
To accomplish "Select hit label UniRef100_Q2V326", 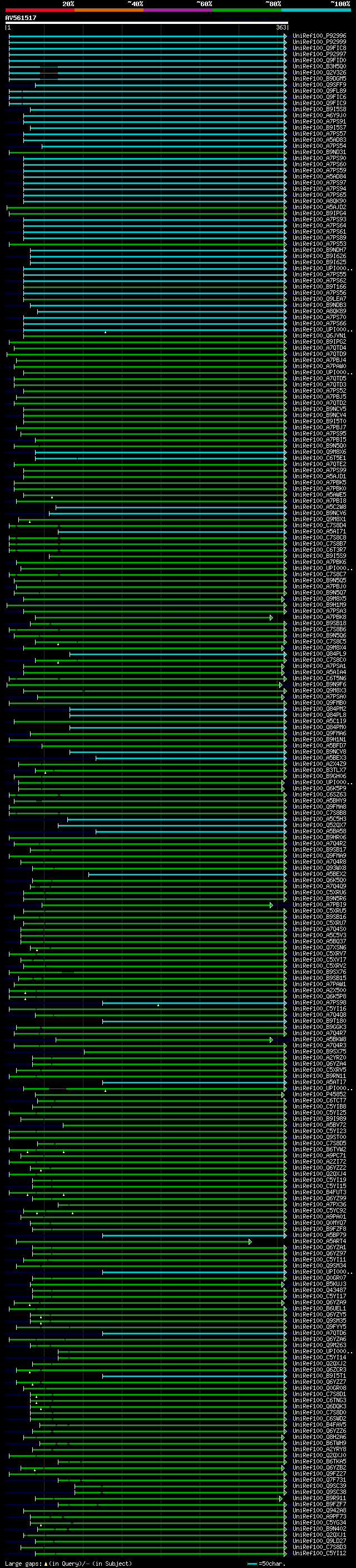I will (x=319, y=72).
